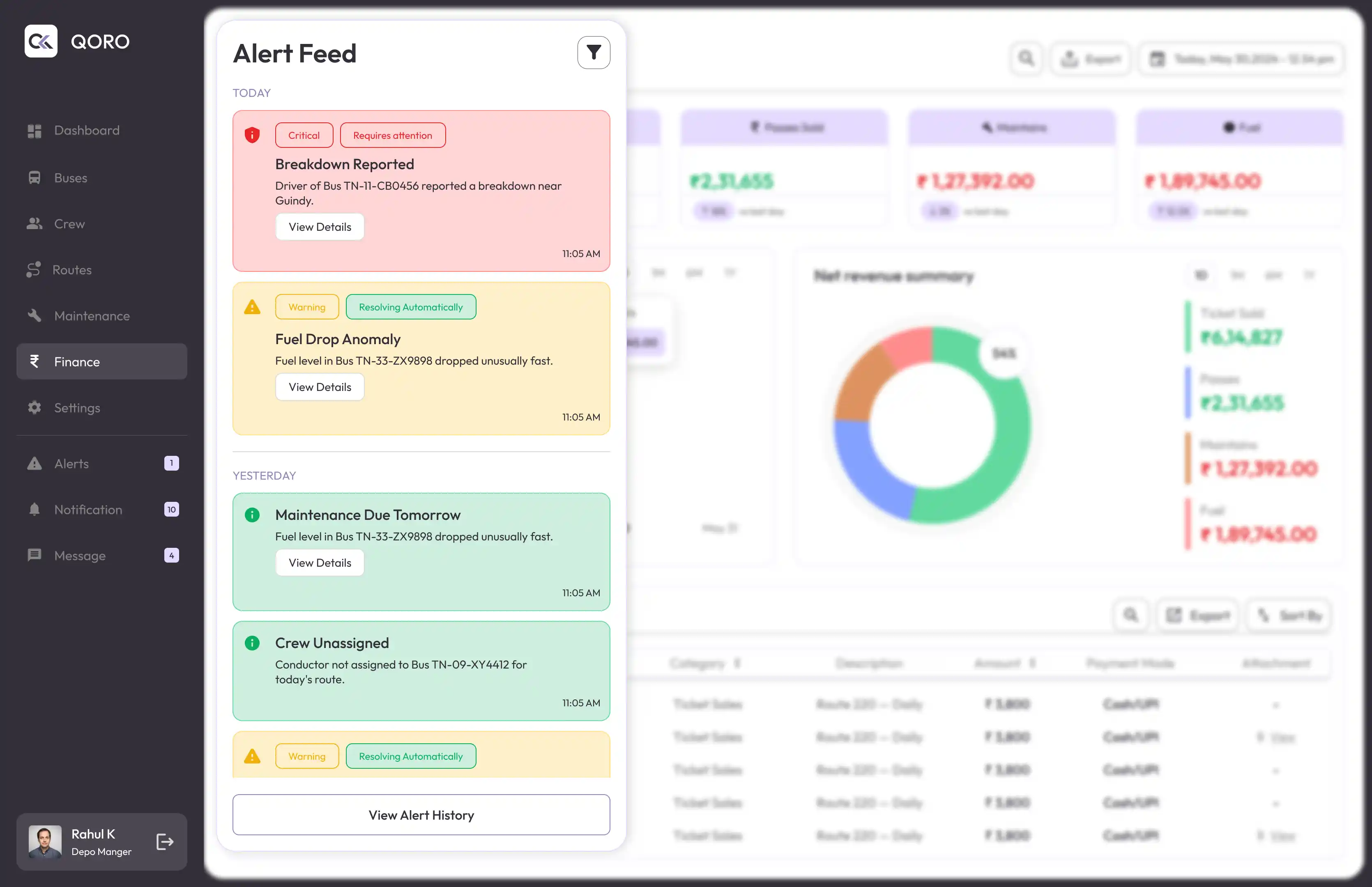The width and height of the screenshot is (1372, 887).
Task: View details of Fuel Drop Anomaly alert
Action: (320, 387)
